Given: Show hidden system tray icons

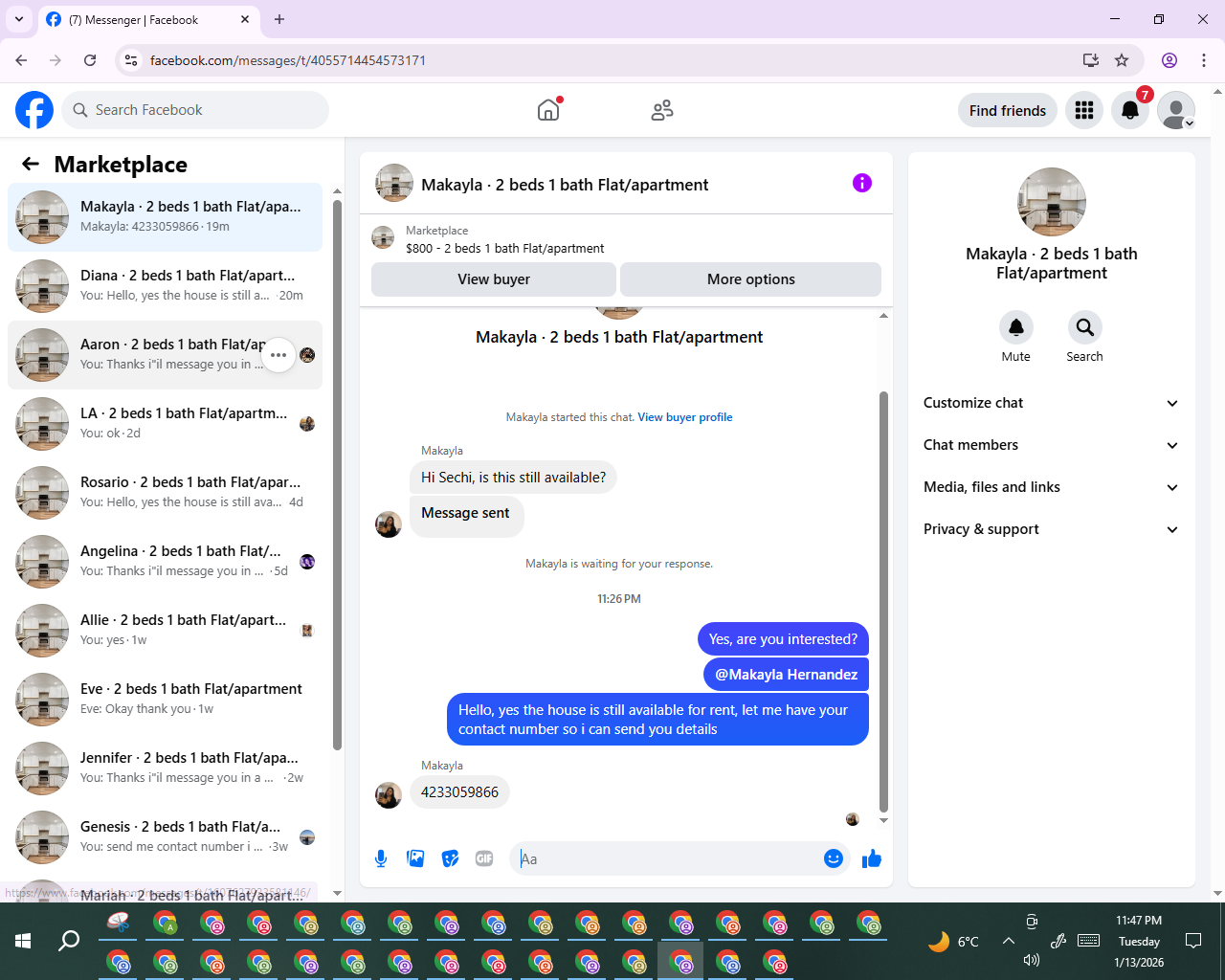Looking at the screenshot, I should 1009,941.
